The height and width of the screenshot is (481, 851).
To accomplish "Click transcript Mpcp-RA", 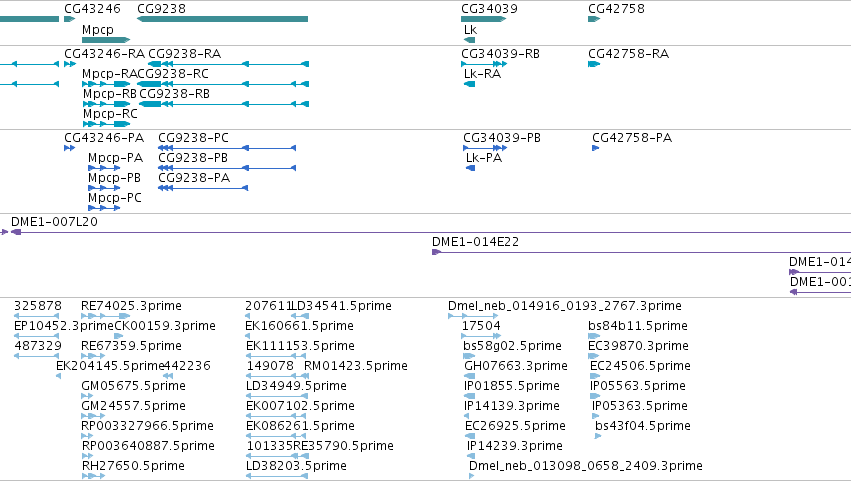I will pos(110,74).
